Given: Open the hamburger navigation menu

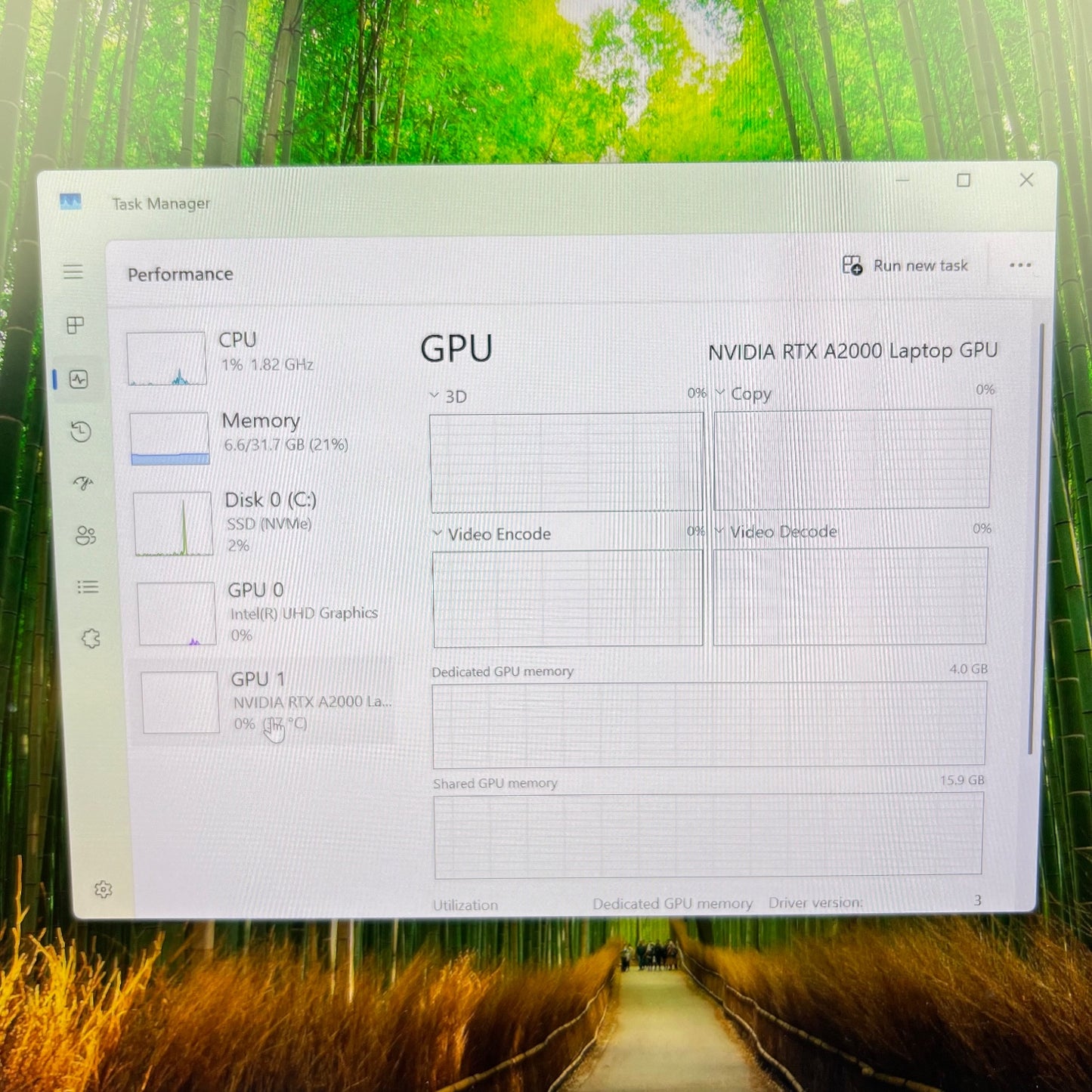Looking at the screenshot, I should click(73, 272).
